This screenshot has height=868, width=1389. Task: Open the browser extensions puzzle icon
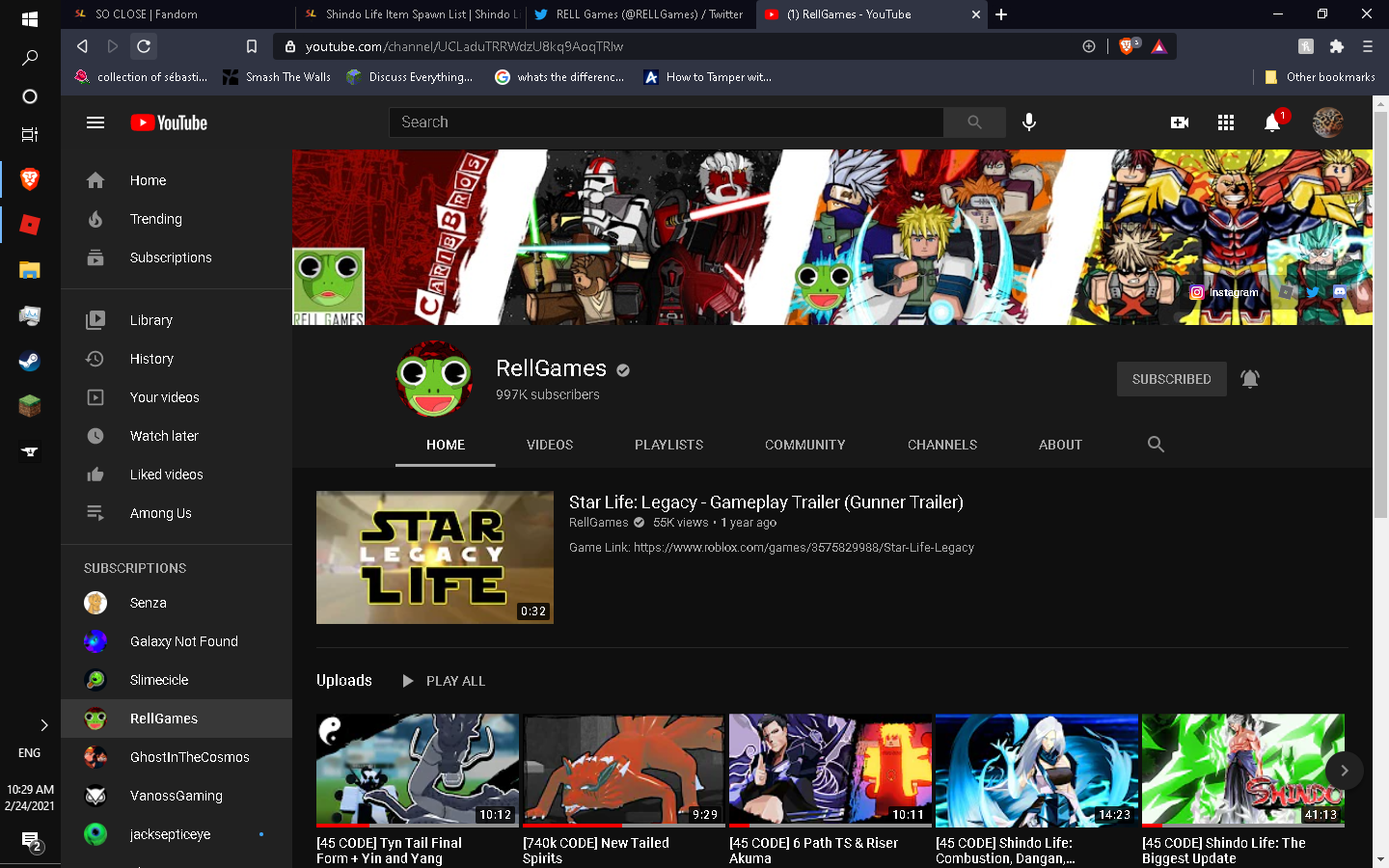point(1336,46)
